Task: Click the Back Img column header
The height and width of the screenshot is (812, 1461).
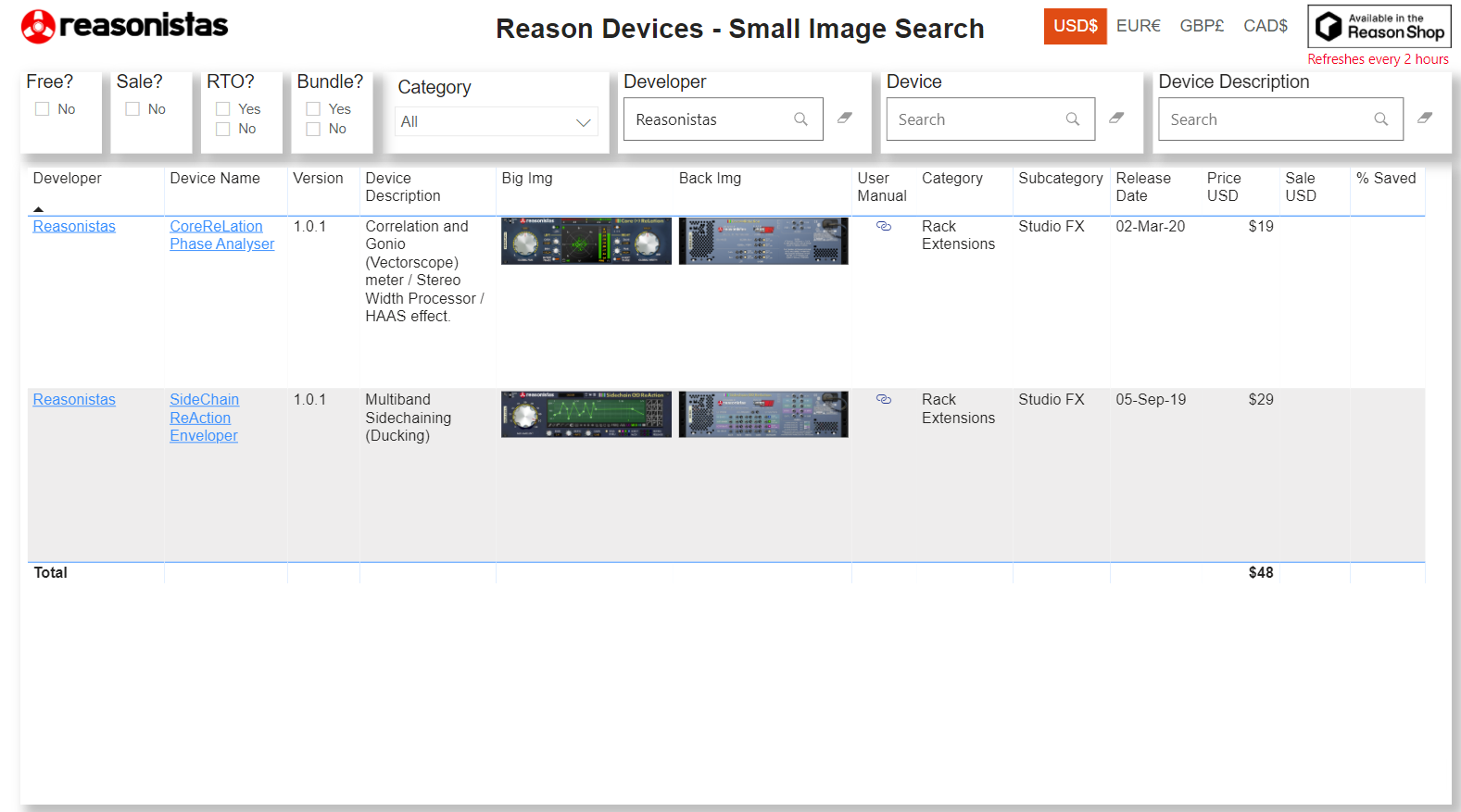Action: point(710,178)
